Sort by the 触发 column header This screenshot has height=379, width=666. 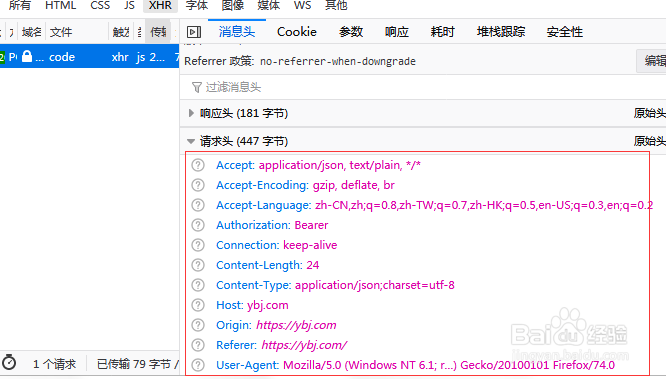[121, 32]
